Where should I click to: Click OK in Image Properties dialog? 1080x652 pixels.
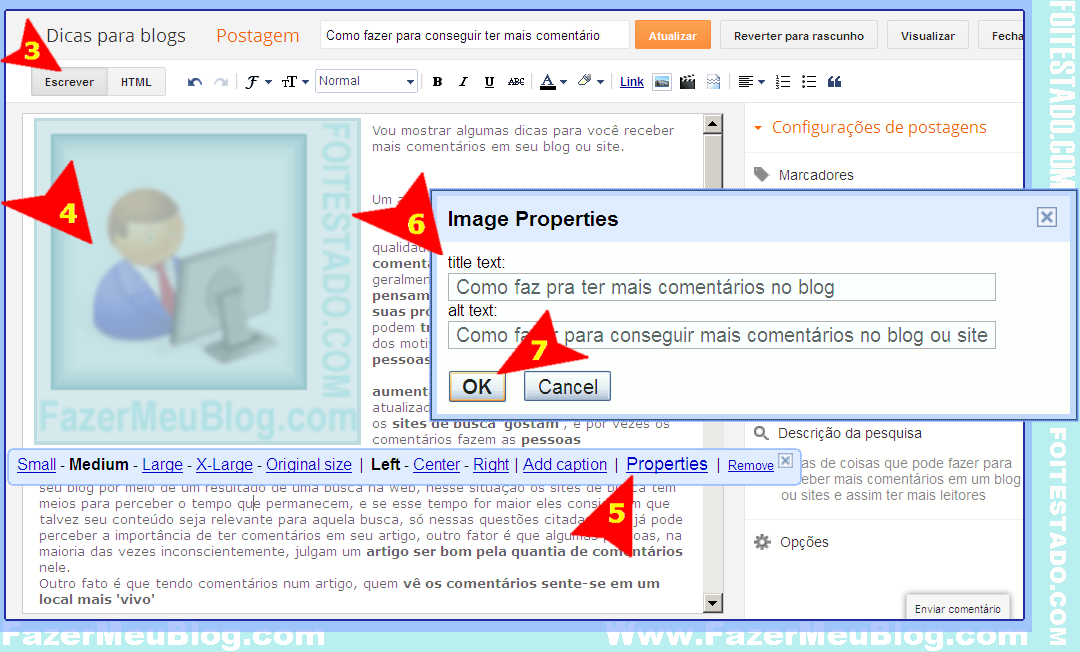pyautogui.click(x=477, y=386)
